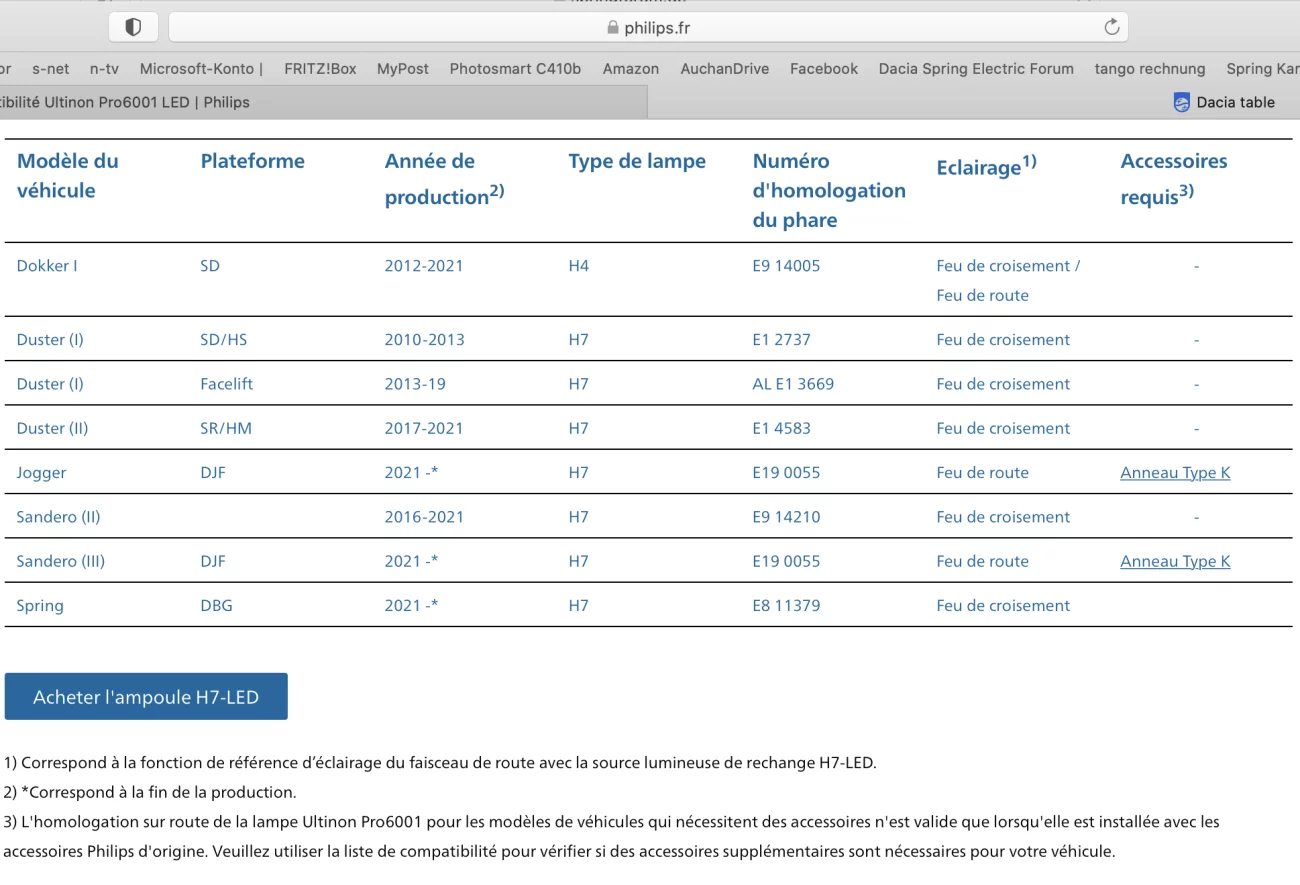Viewport: 1300px width, 885px height.
Task: Click the 2013-19 production year cell
Action: tap(415, 384)
